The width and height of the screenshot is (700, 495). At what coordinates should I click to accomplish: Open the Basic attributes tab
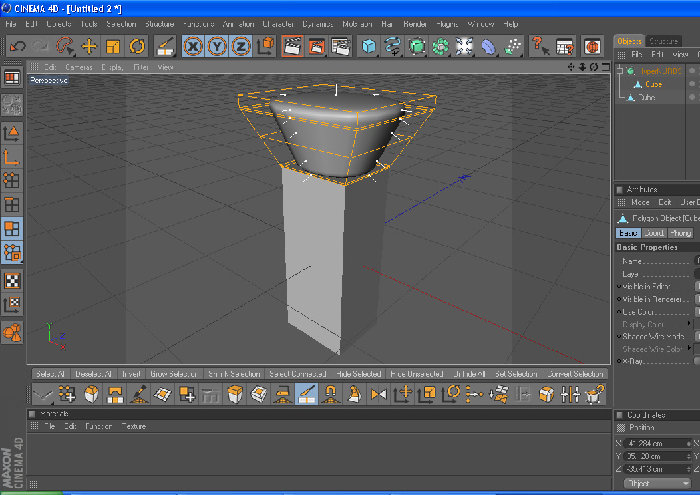tap(628, 233)
